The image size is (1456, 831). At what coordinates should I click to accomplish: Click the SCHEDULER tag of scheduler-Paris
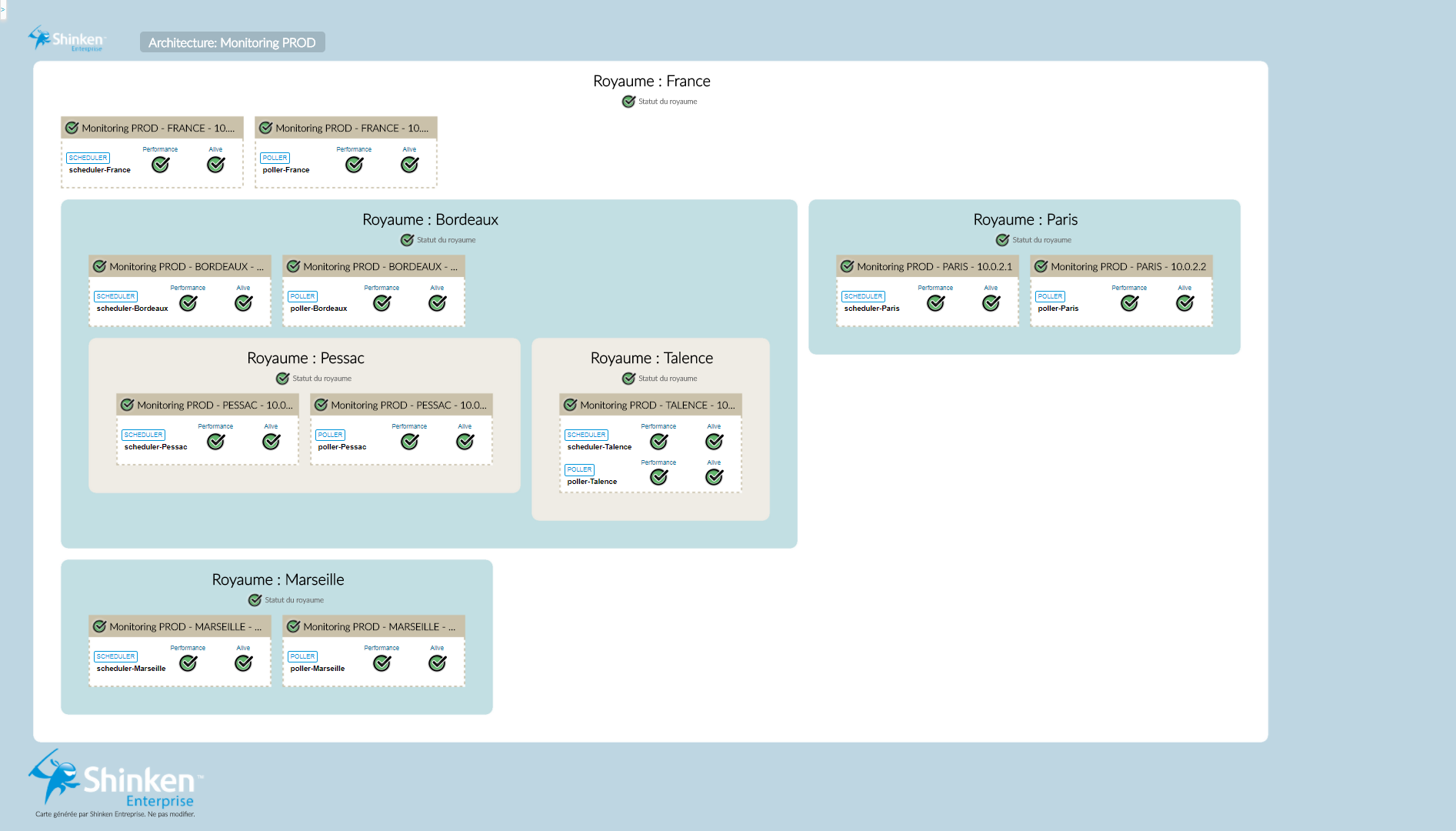pos(863,296)
